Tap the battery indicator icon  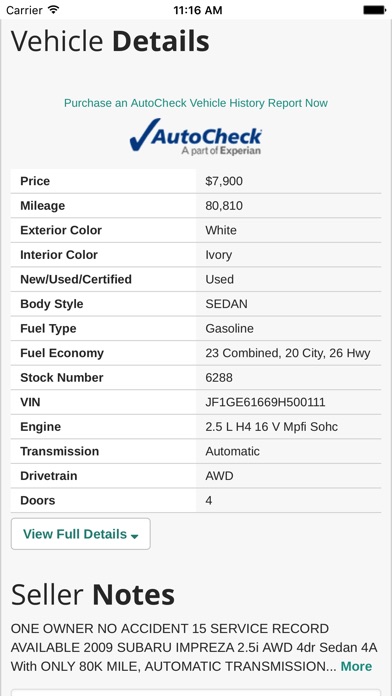pyautogui.click(x=374, y=10)
